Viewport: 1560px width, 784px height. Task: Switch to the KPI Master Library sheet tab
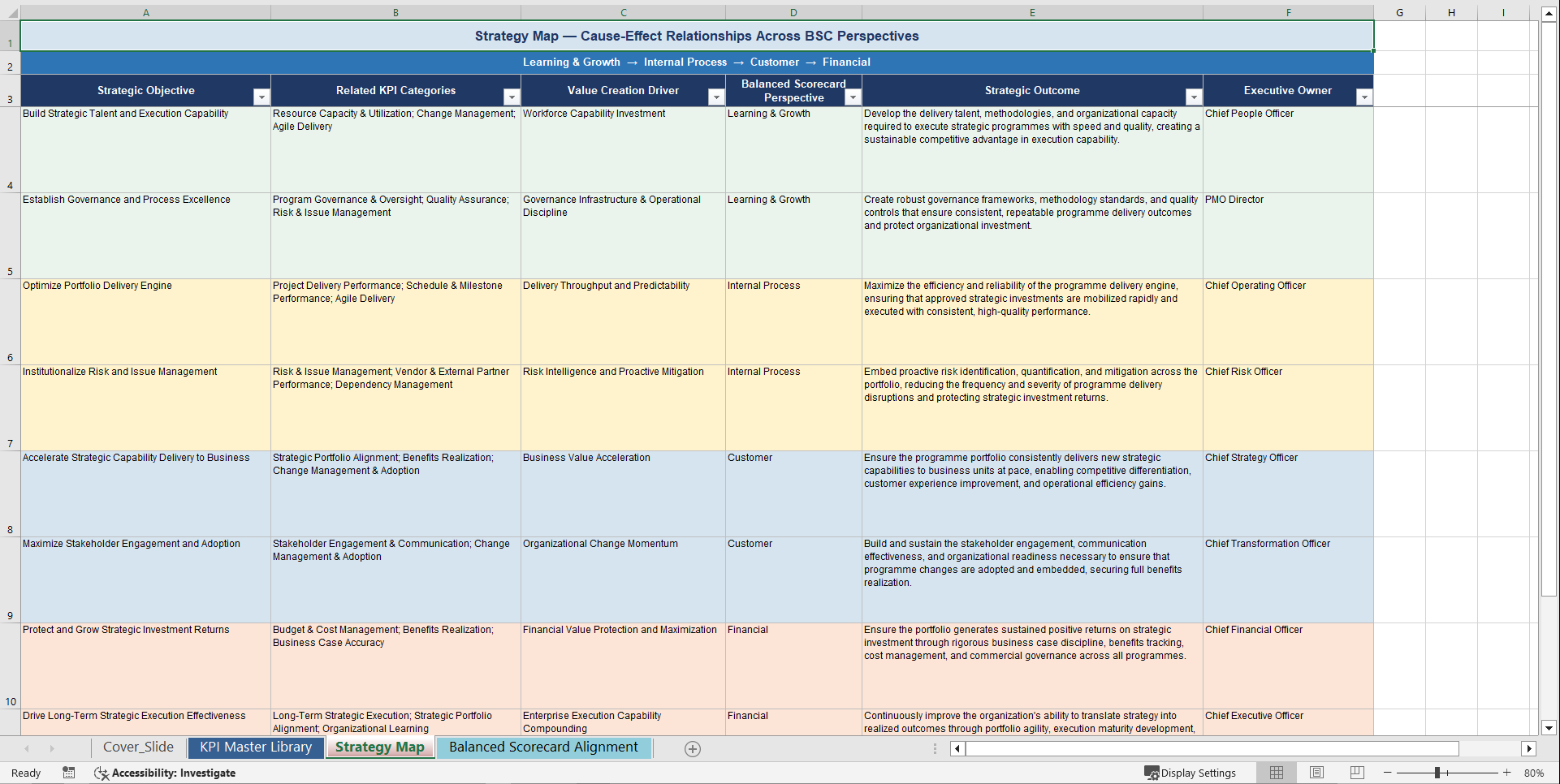256,747
